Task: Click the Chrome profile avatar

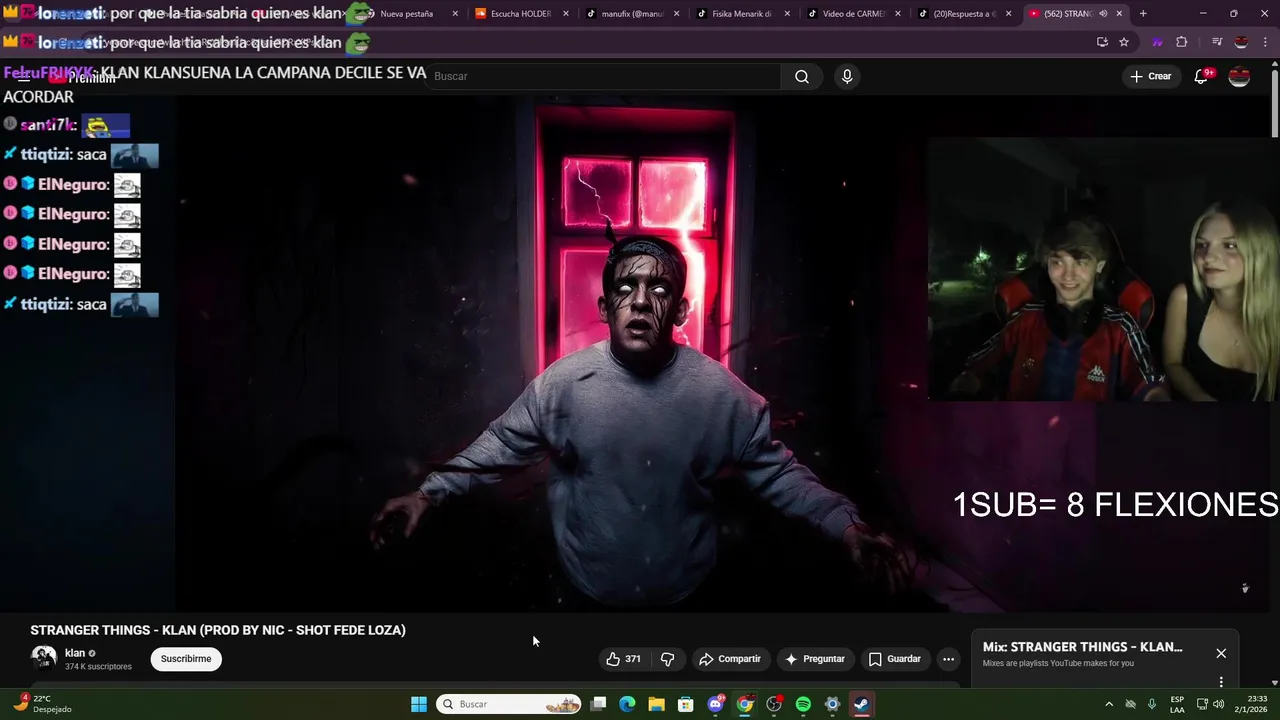Action: point(1241,42)
